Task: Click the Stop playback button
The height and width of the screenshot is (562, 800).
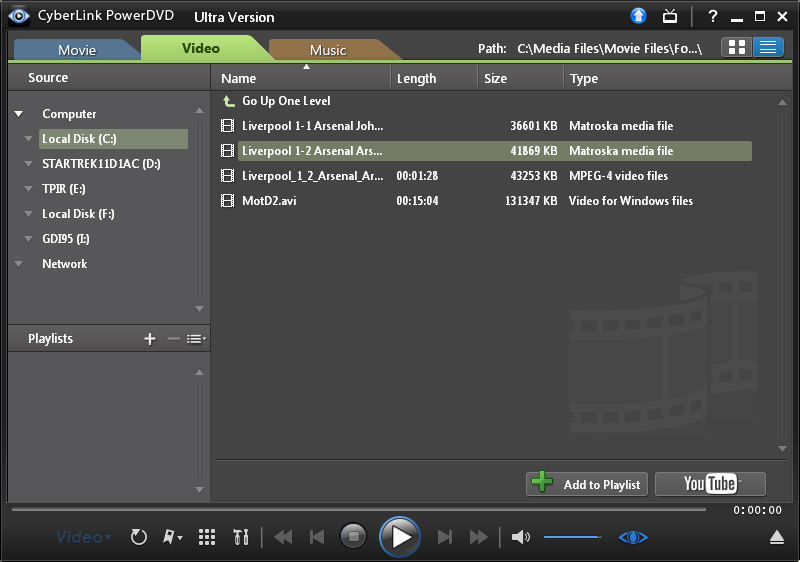Action: pyautogui.click(x=353, y=537)
